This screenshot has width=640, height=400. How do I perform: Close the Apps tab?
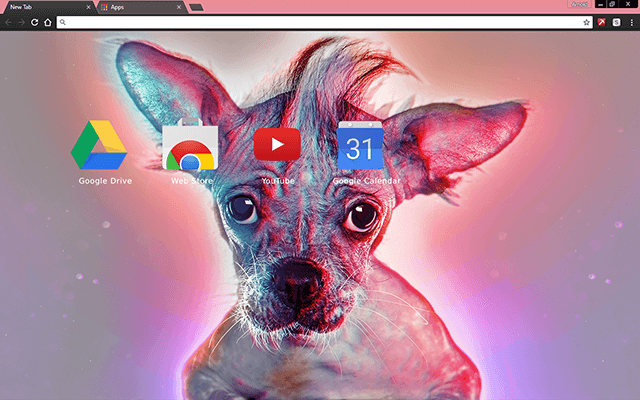(179, 7)
